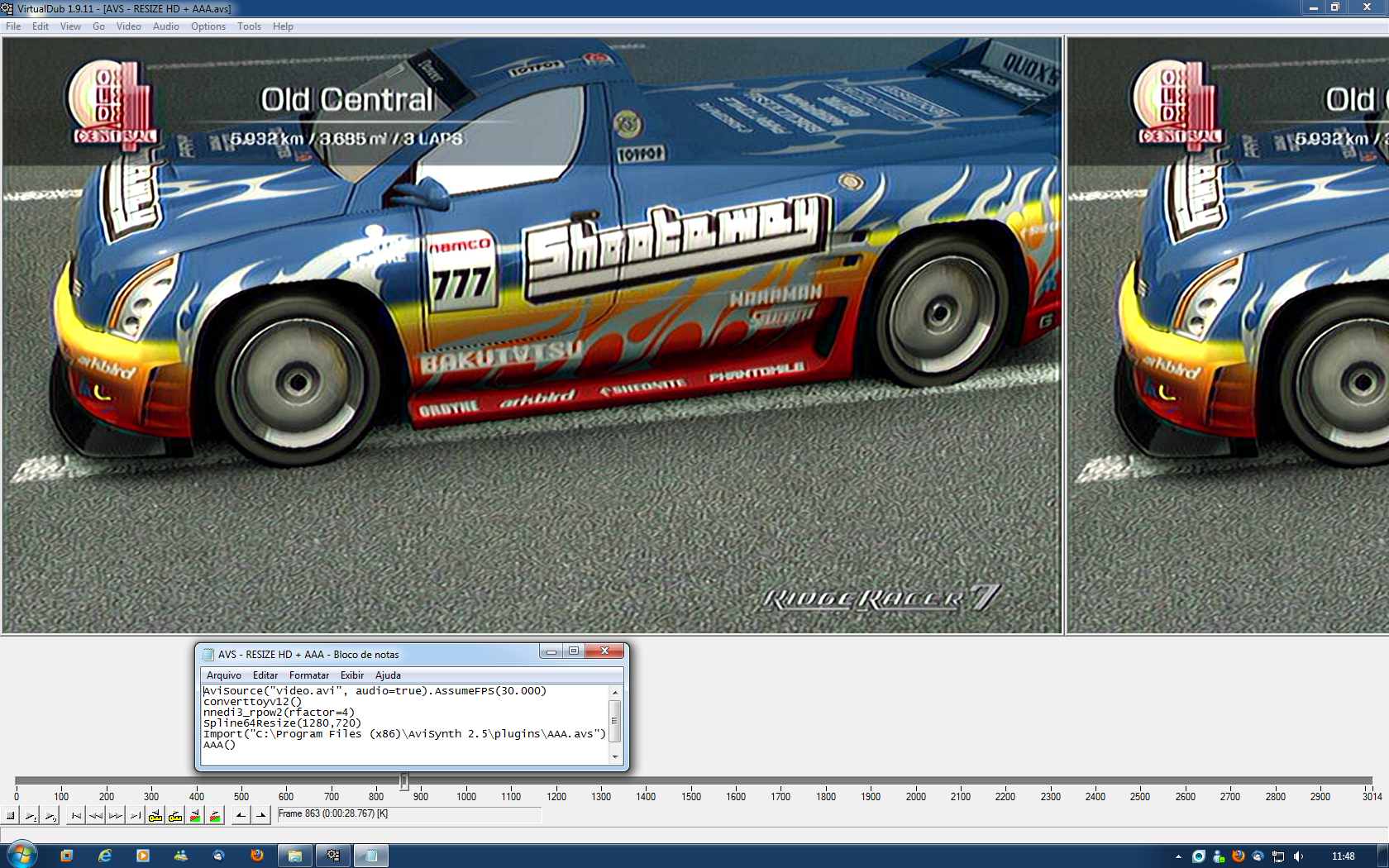Set selection start mark-in button

click(x=241, y=816)
